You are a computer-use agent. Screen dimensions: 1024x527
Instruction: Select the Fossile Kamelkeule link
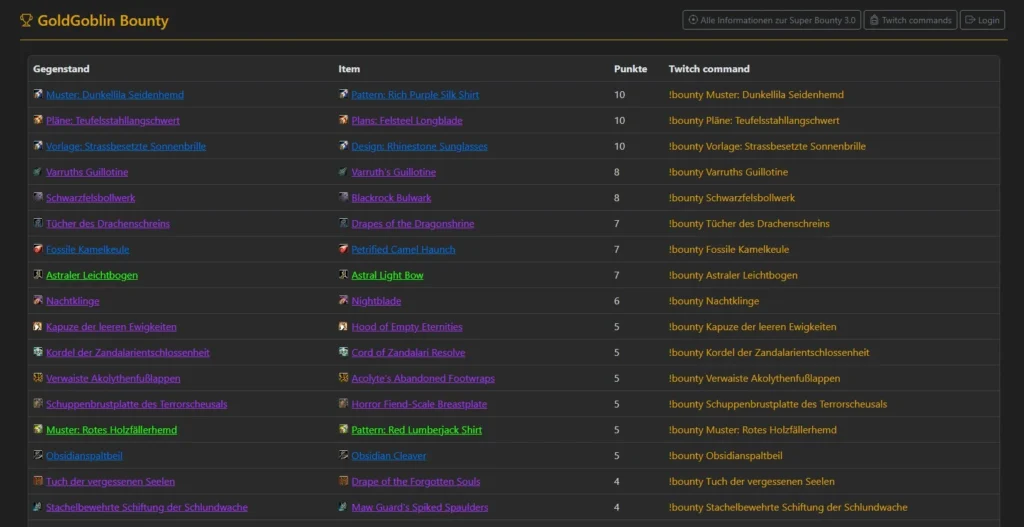point(88,249)
